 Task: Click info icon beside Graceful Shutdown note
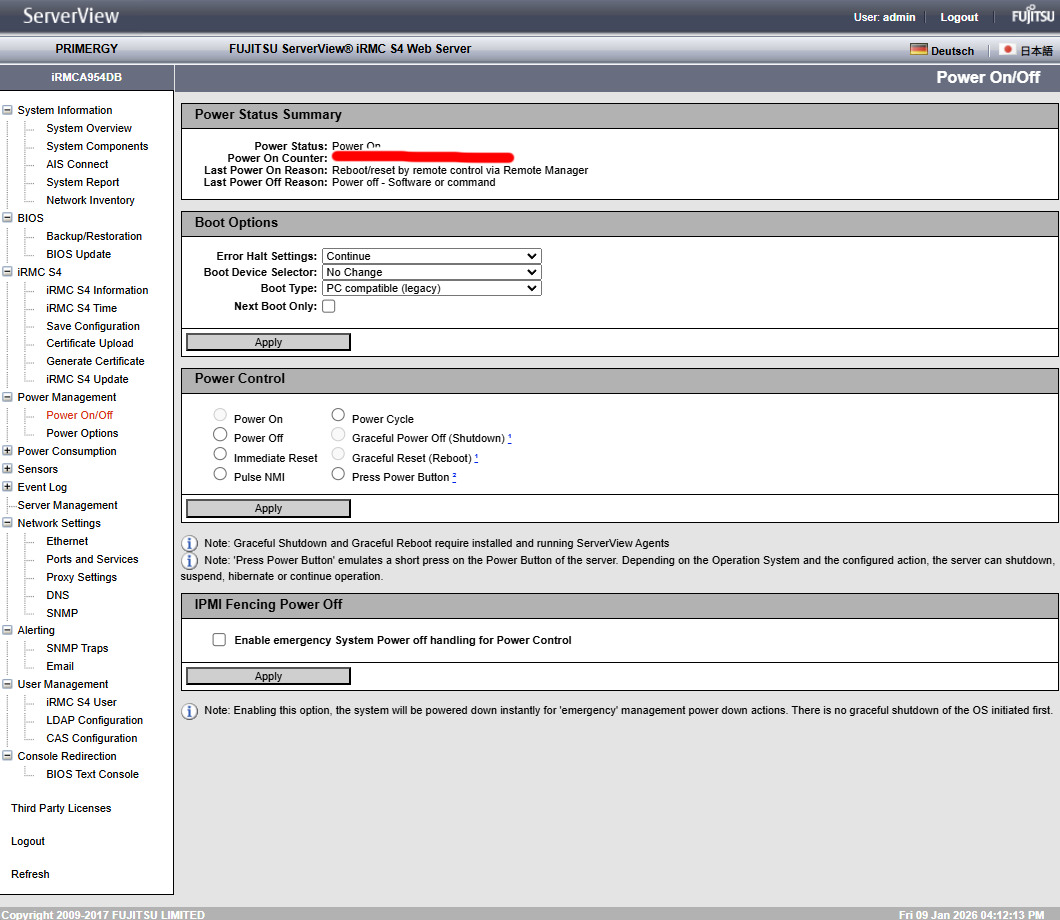(x=190, y=543)
